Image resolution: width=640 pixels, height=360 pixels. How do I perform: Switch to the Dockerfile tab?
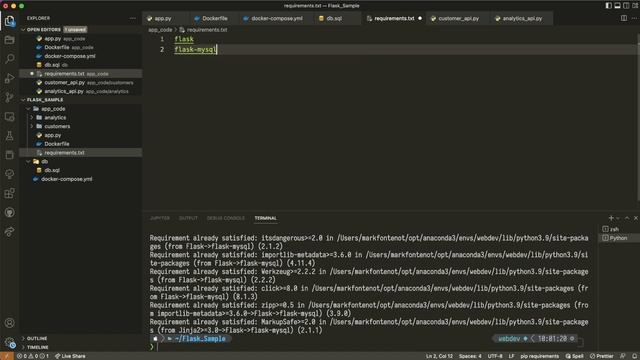coord(215,18)
